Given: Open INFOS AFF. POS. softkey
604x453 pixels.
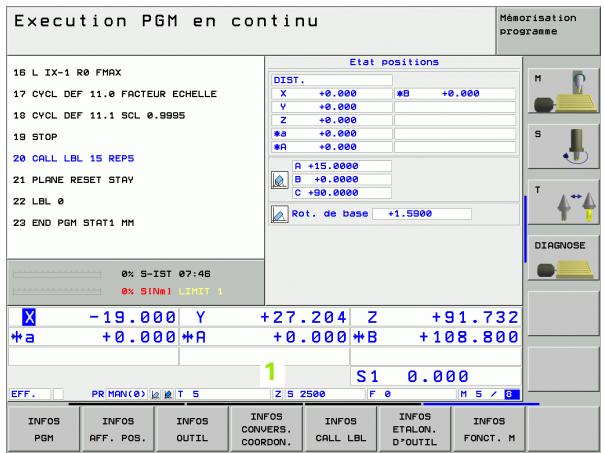Looking at the screenshot, I should coord(118,429).
